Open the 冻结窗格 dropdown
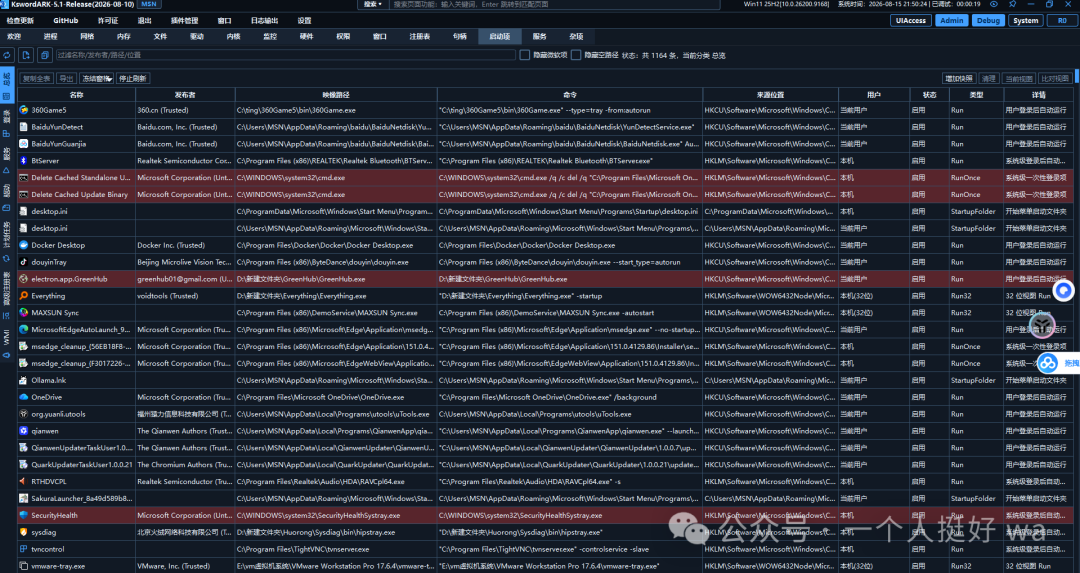The width and height of the screenshot is (1080, 573). (96, 79)
